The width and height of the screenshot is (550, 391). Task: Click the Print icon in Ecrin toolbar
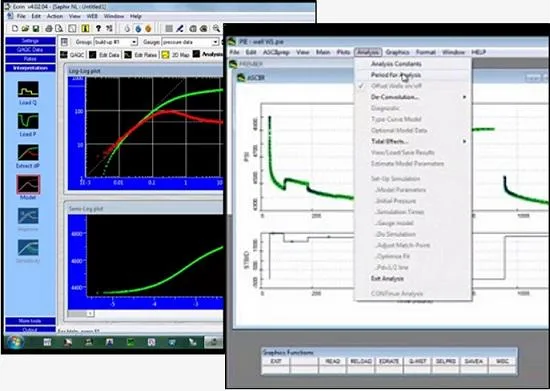click(x=49, y=28)
